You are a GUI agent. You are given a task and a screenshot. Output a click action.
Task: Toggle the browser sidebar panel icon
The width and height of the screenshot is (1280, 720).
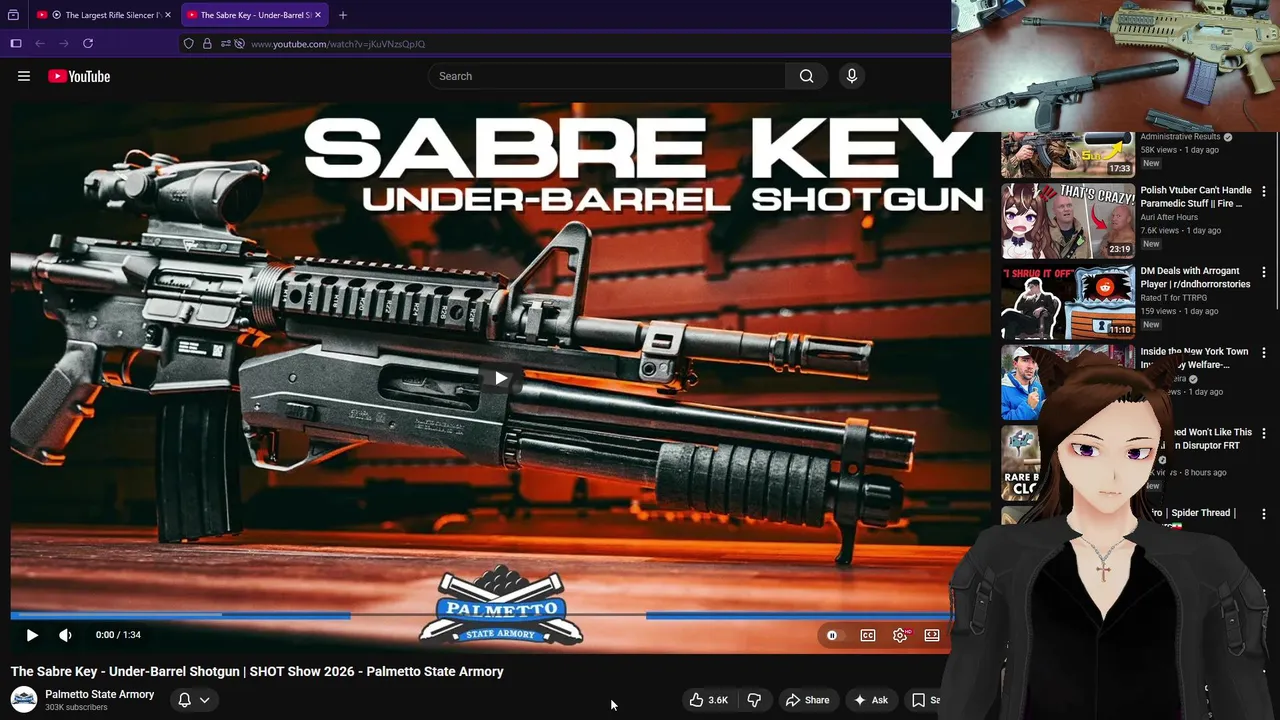pos(16,44)
